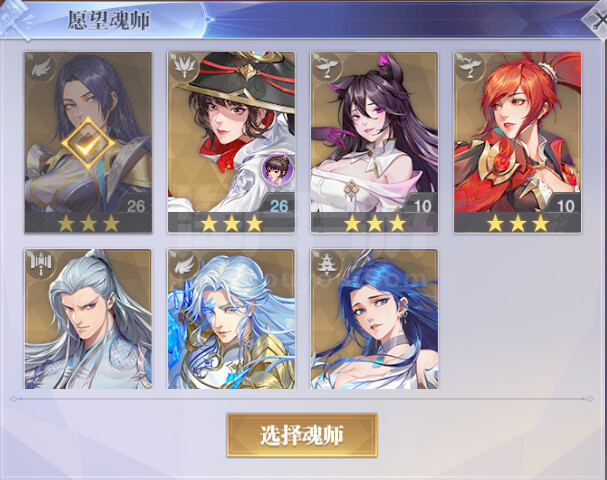This screenshot has height=480, width=607.
Task: Click small chibi avatar on hat-girl card
Action: point(277,169)
